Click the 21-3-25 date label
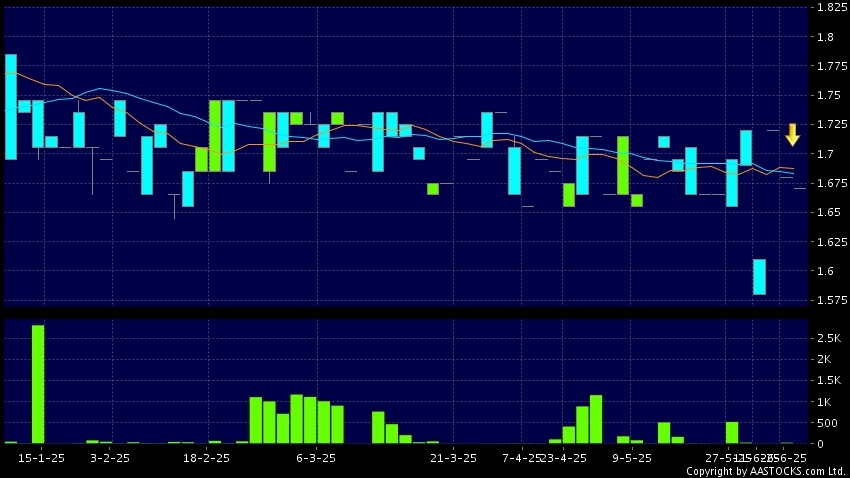This screenshot has width=850, height=478. (453, 458)
